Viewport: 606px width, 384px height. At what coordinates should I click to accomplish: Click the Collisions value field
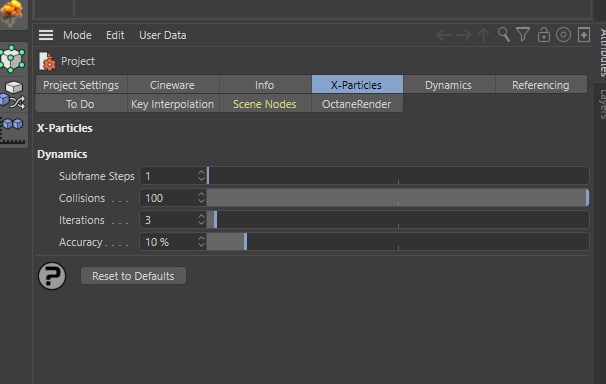[x=169, y=198]
